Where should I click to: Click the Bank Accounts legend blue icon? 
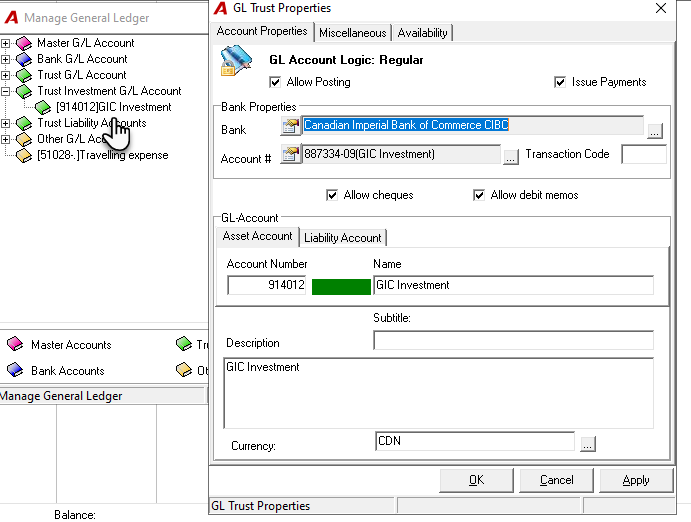15,370
